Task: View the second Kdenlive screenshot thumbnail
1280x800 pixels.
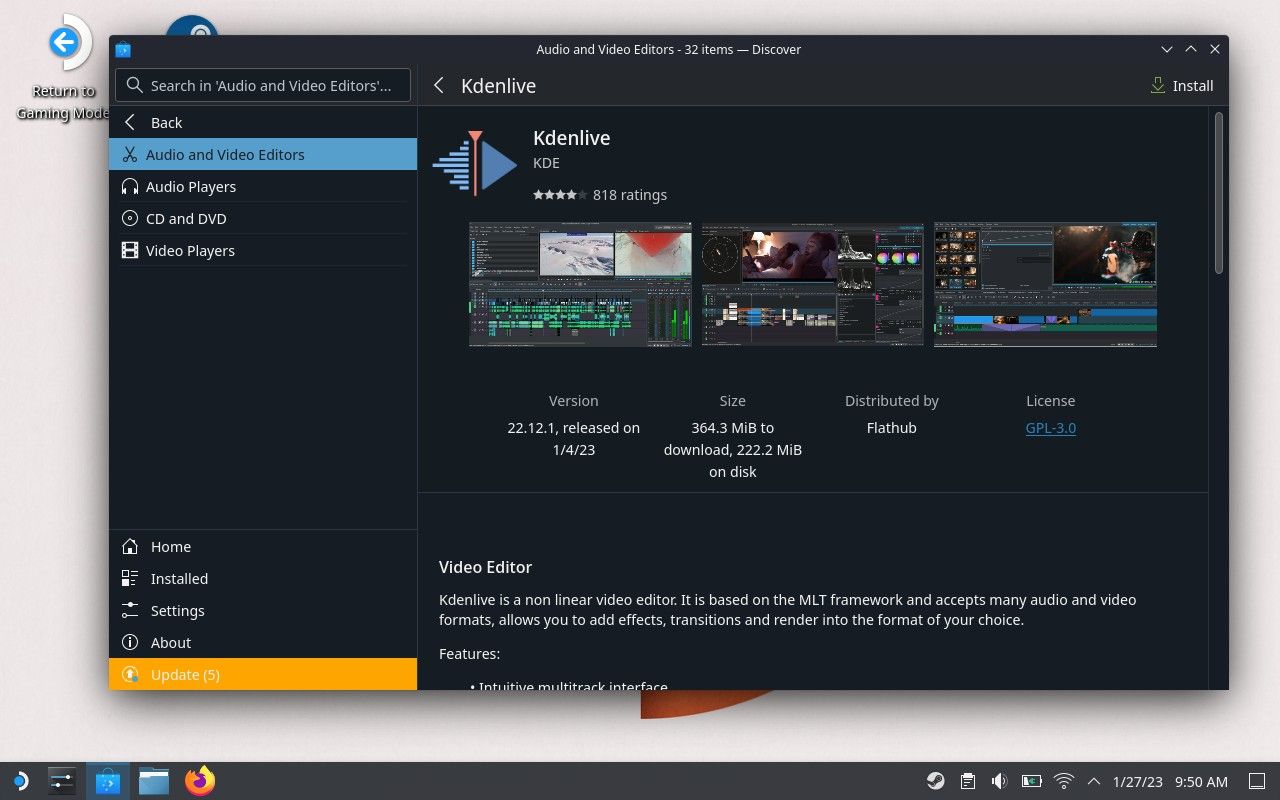Action: (x=812, y=284)
